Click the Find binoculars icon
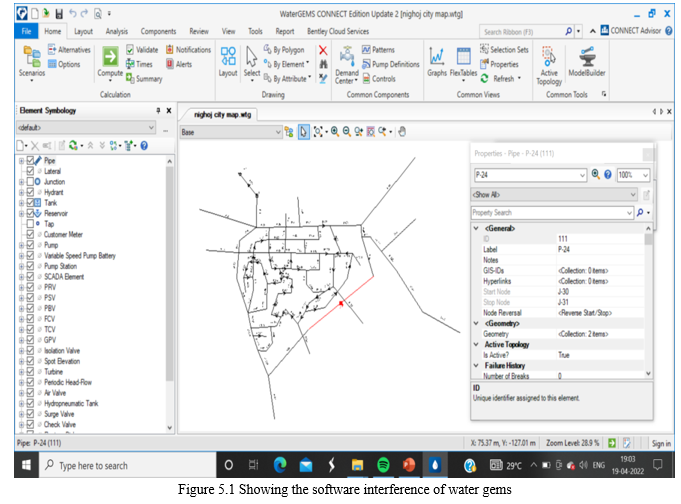The height and width of the screenshot is (504, 681). pos(323,64)
